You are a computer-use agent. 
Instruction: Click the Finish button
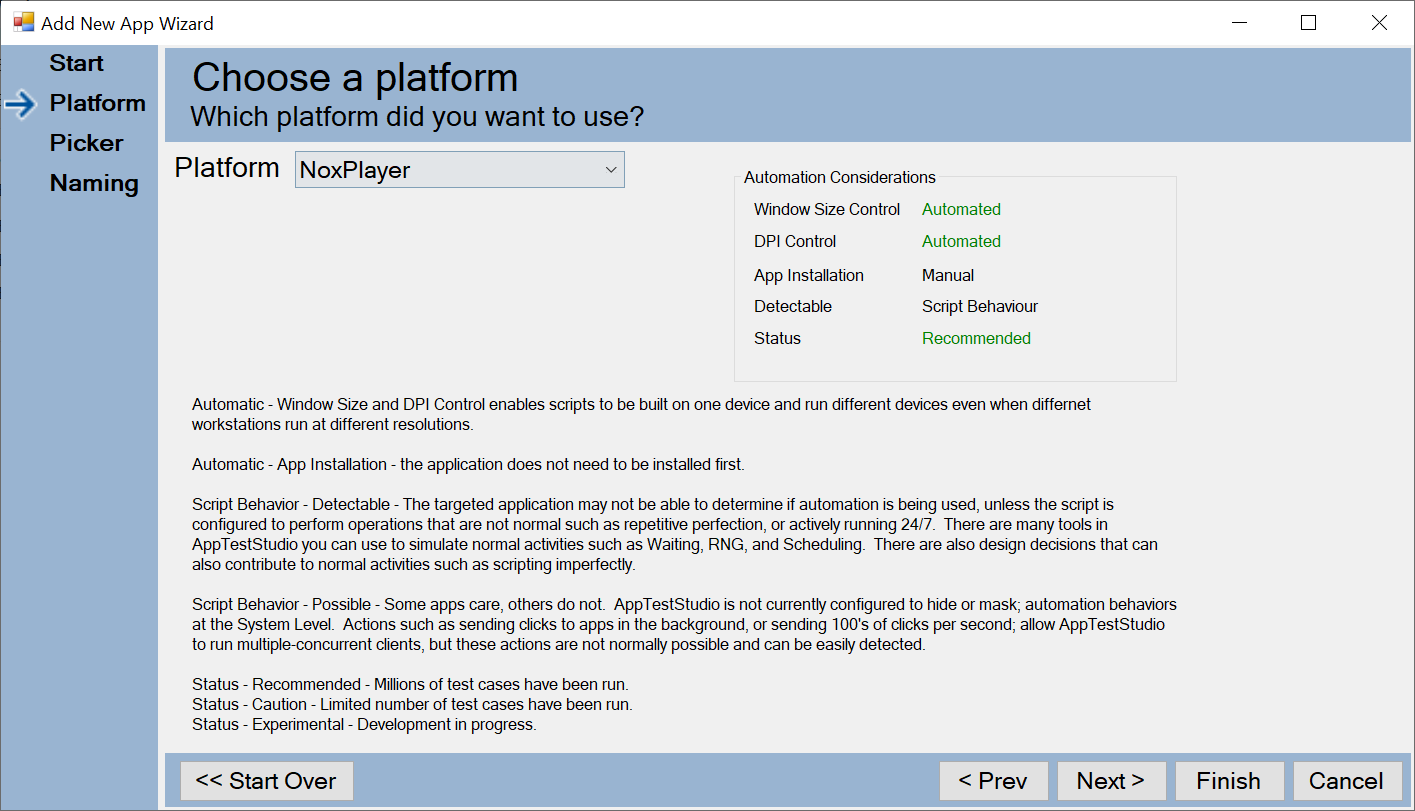1228,781
